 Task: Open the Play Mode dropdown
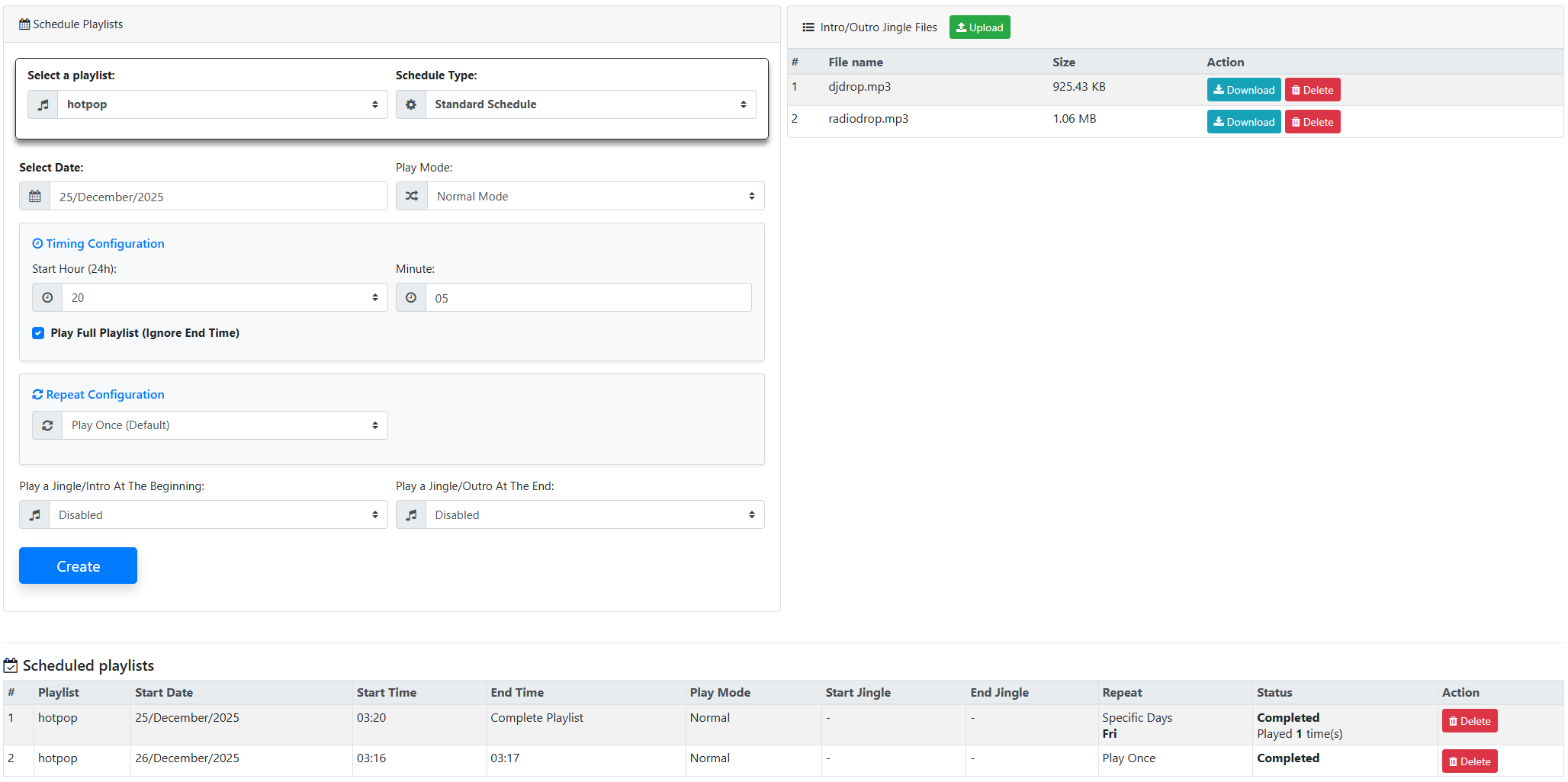coord(595,197)
